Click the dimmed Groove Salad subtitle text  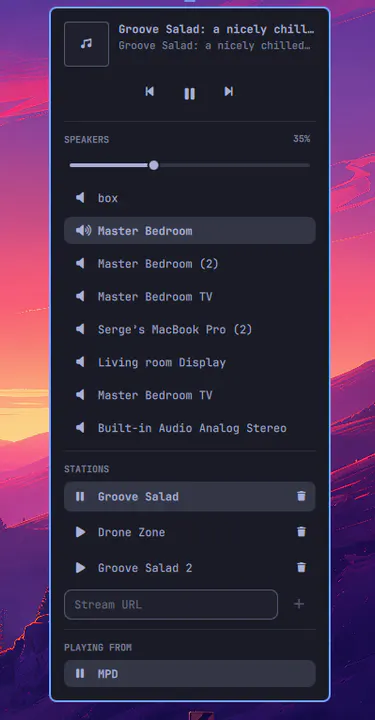[x=215, y=46]
